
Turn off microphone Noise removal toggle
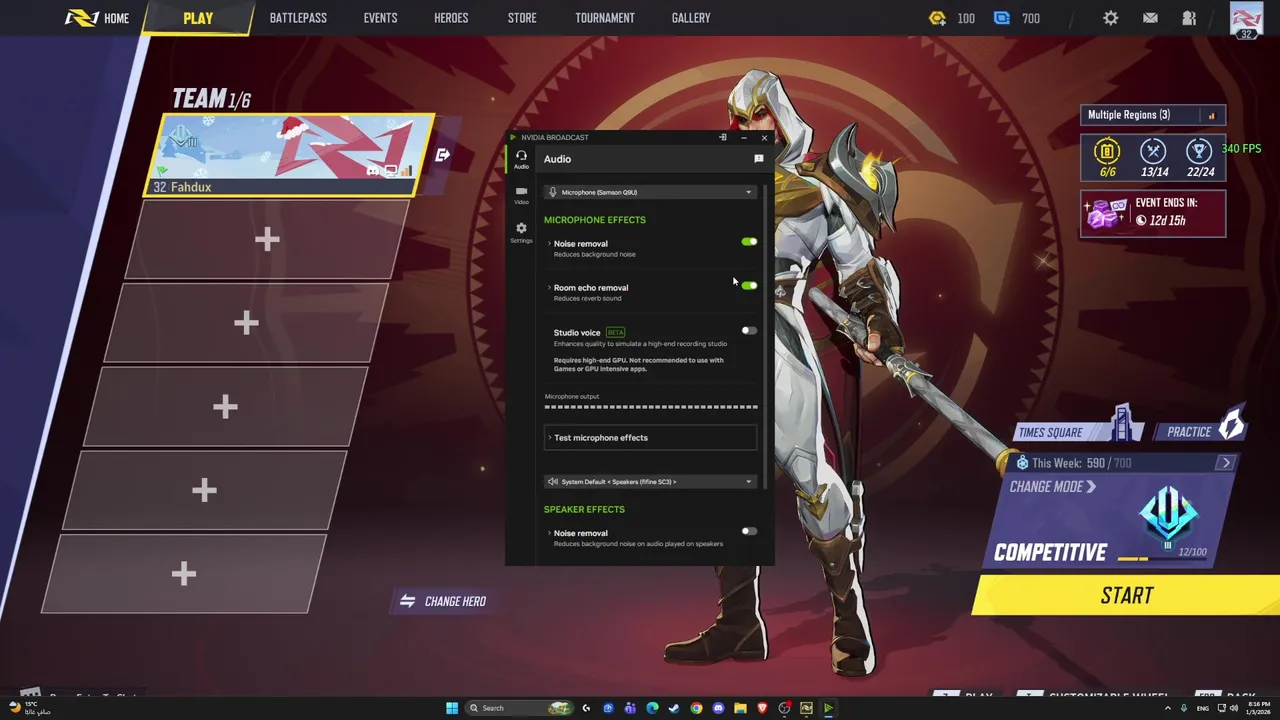[749, 242]
